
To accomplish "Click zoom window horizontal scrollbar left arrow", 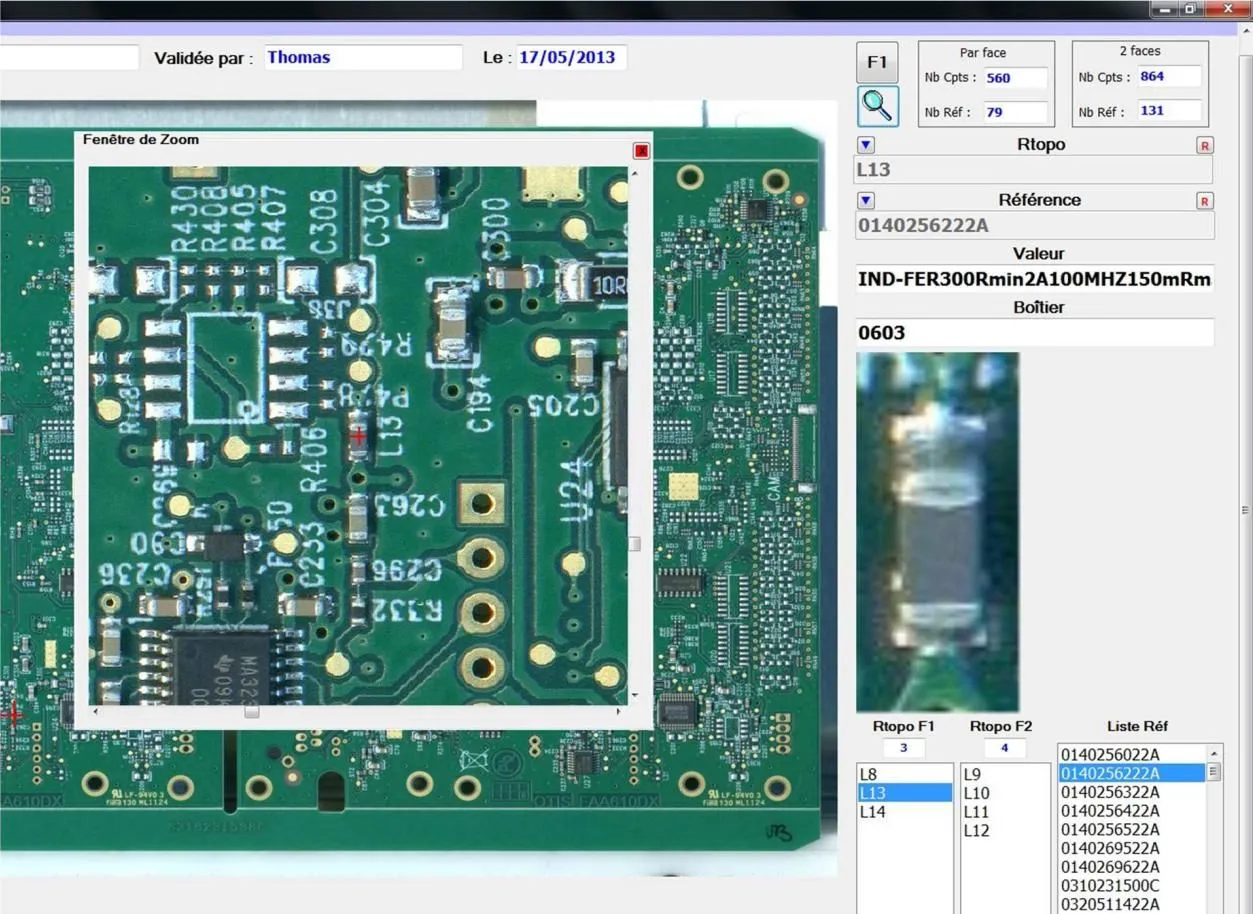I will click(x=96, y=711).
